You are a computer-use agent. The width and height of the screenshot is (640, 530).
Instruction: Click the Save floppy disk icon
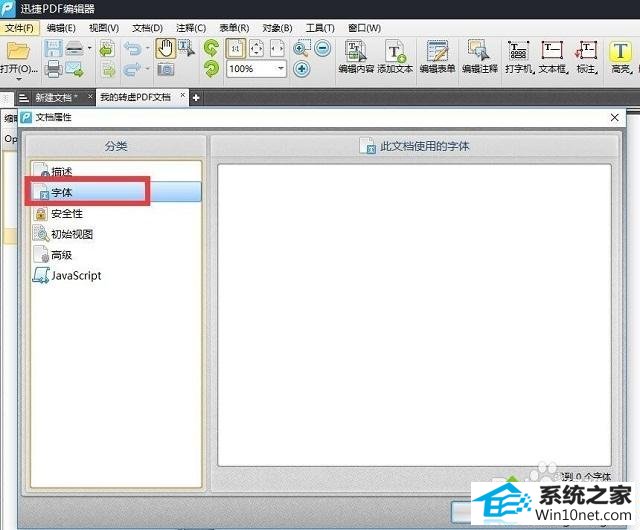53,49
